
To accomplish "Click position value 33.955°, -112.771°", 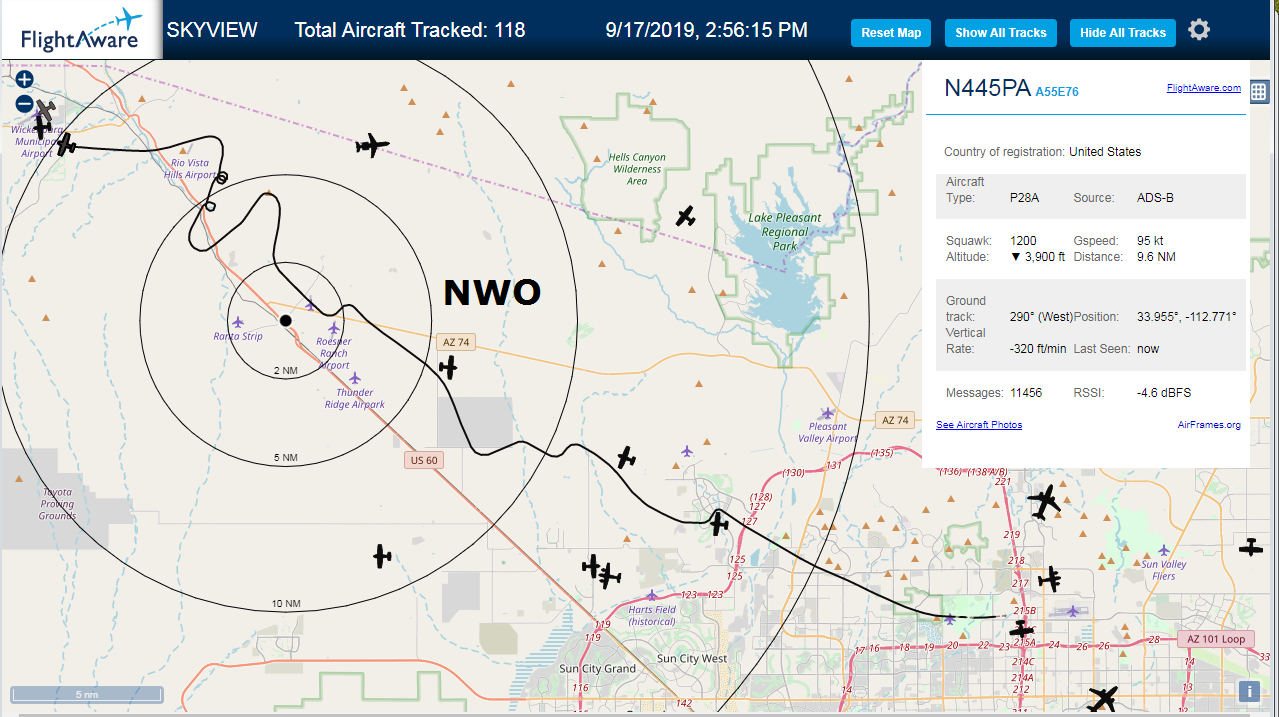I will 1187,317.
